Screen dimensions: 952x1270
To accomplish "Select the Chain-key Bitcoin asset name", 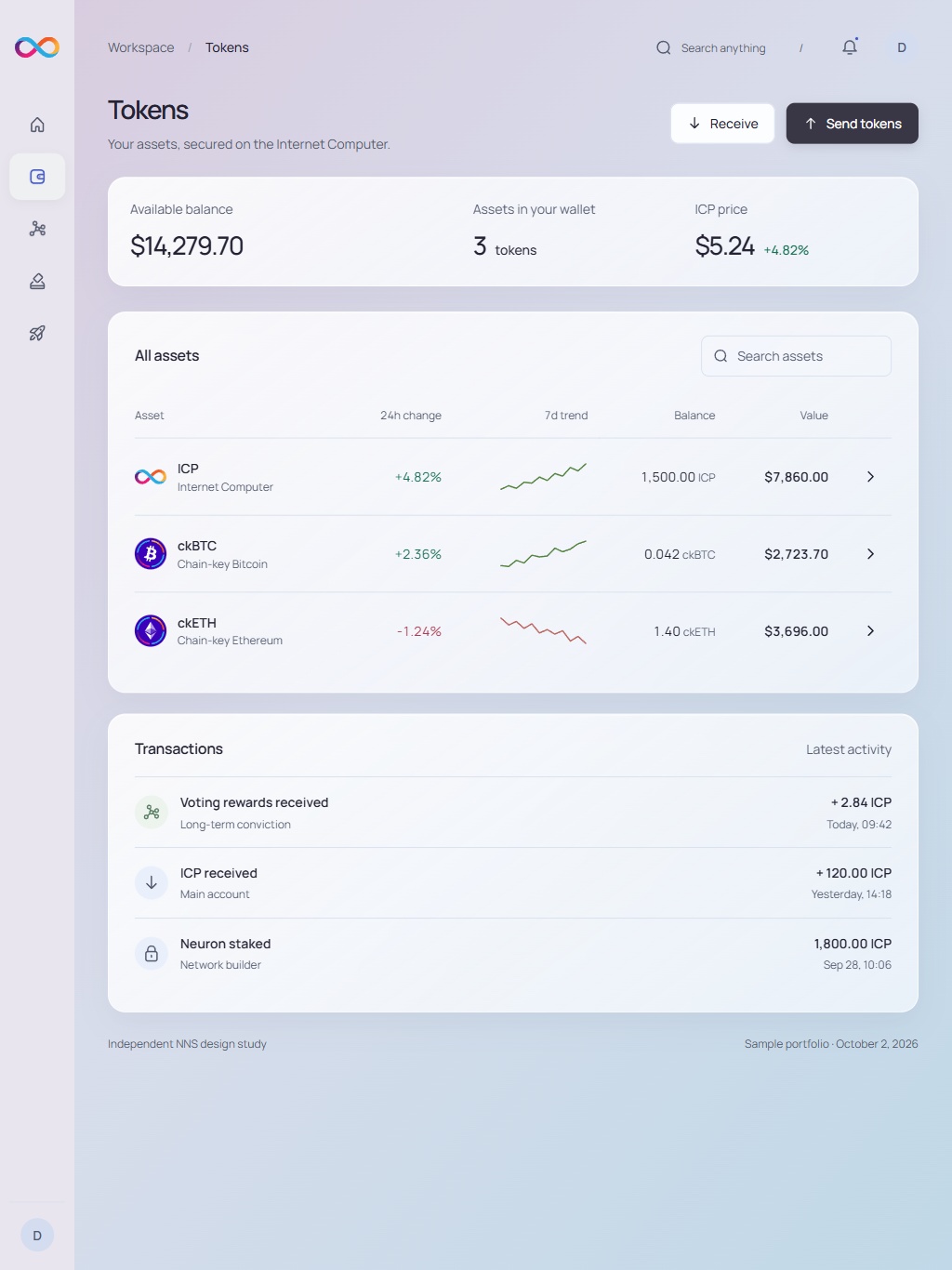I will click(x=222, y=564).
